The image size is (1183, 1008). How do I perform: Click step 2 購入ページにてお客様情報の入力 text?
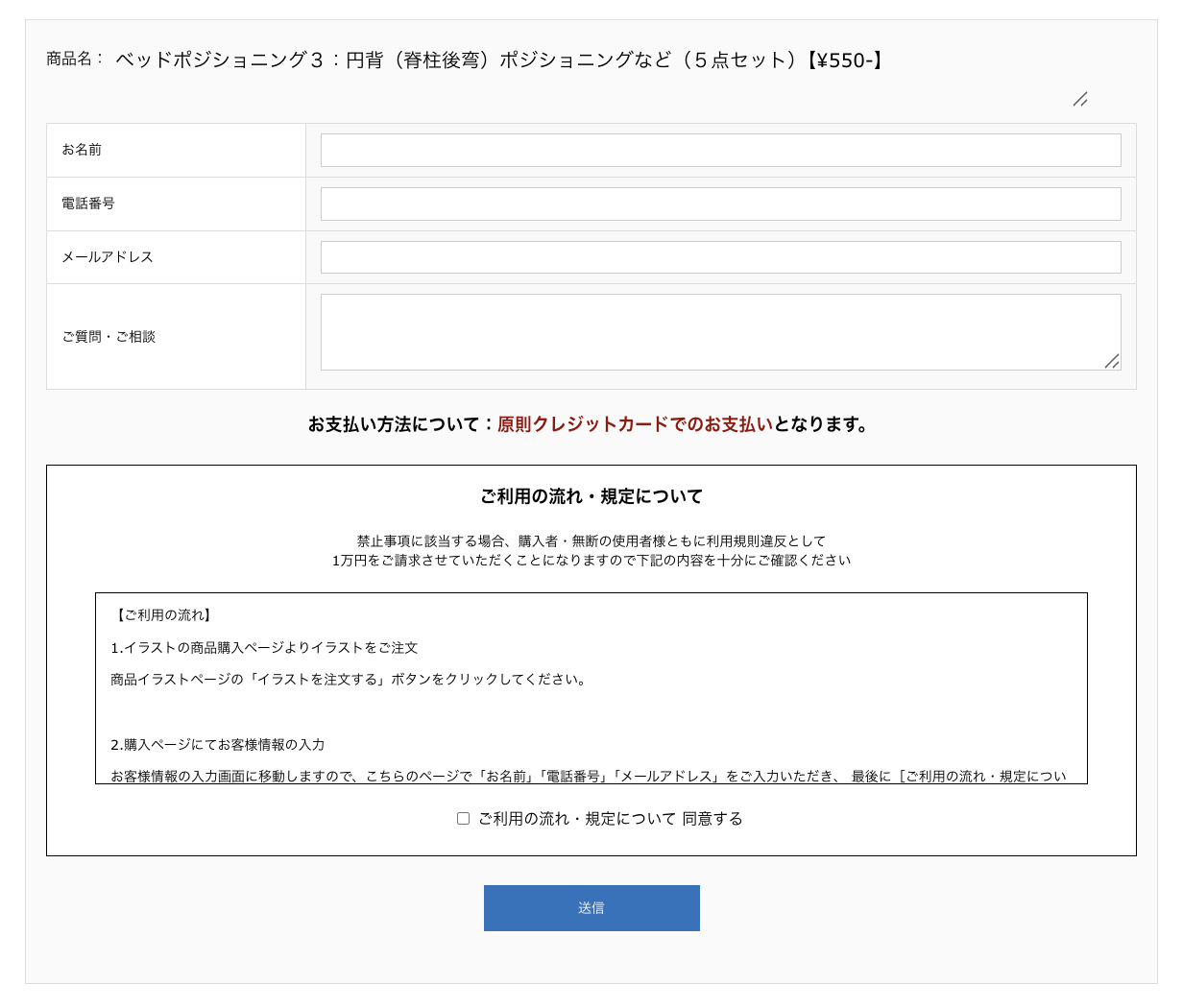click(218, 745)
